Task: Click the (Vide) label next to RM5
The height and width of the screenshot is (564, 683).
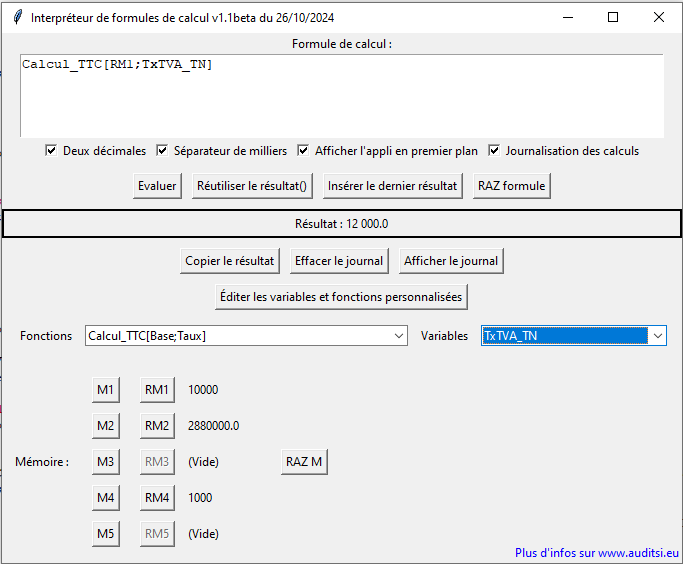Action: (x=203, y=534)
